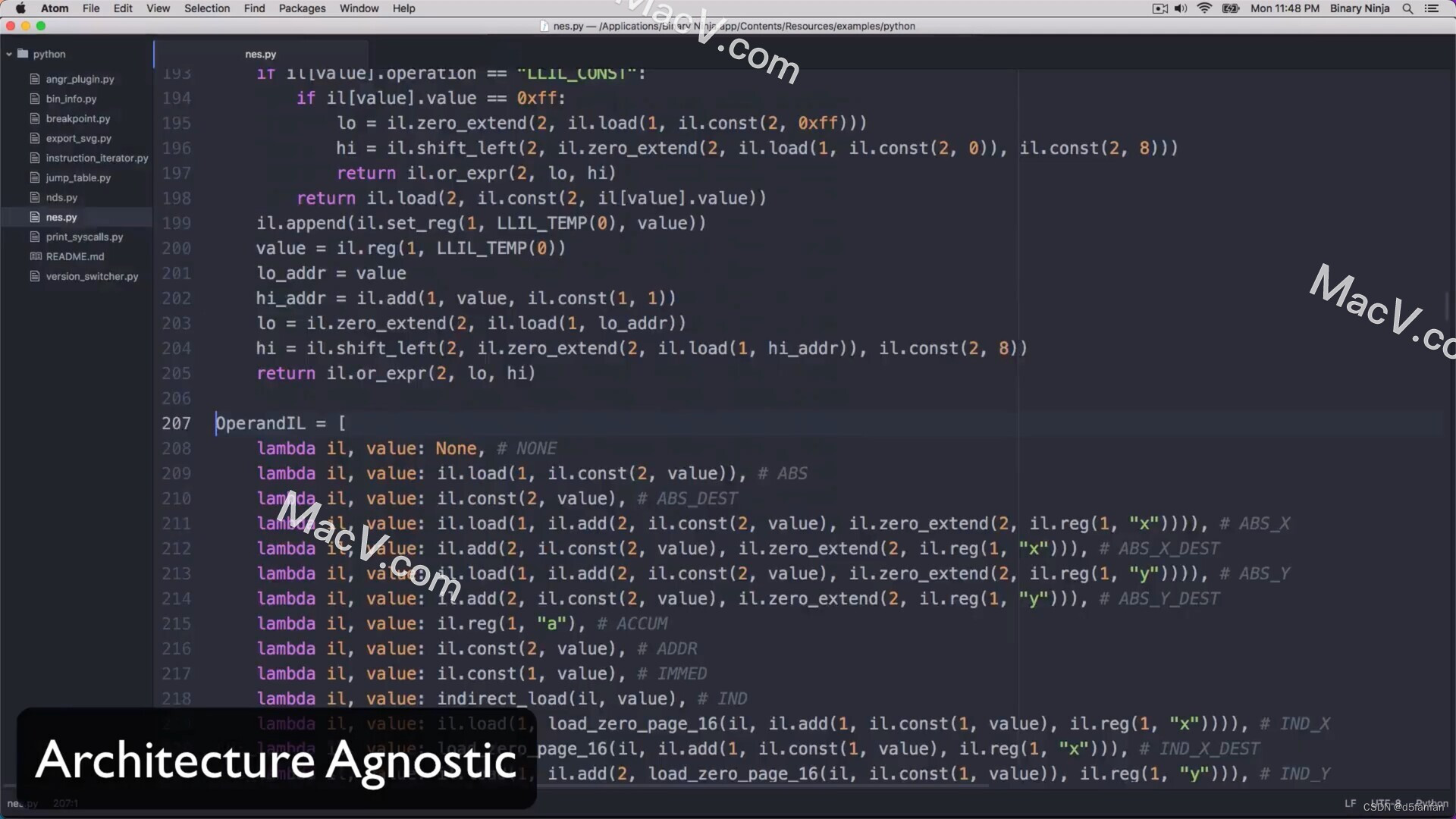The height and width of the screenshot is (819, 1456).
Task: Collapse the python project folder
Action: pos(9,54)
